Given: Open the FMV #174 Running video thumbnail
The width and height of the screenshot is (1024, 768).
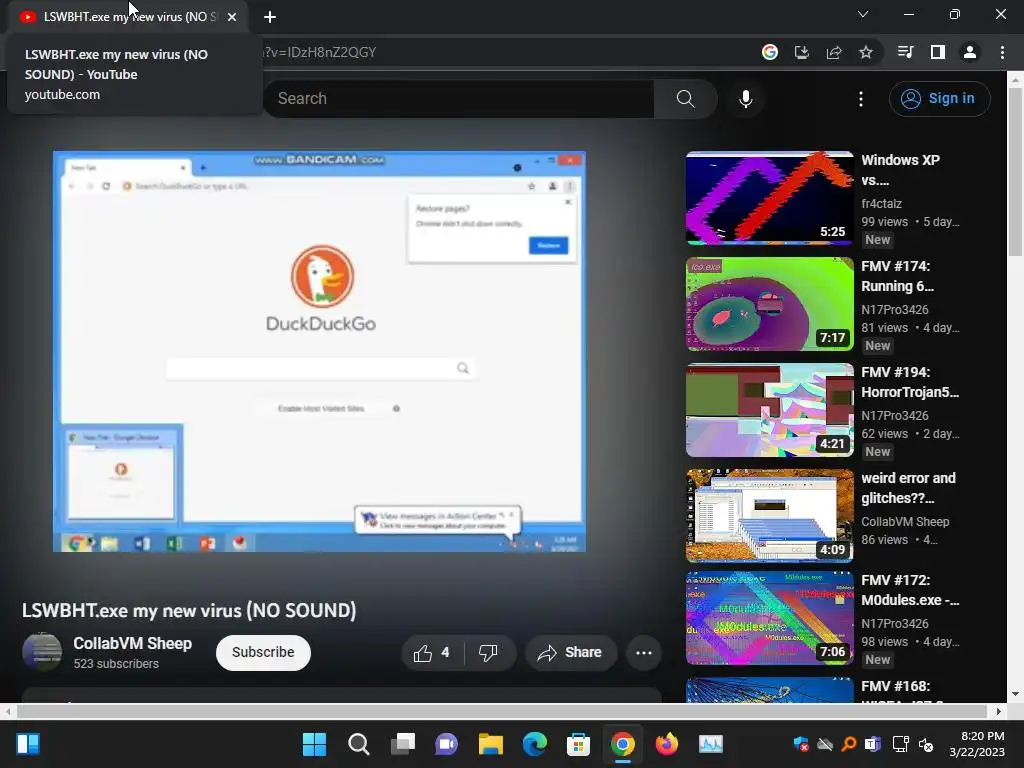Looking at the screenshot, I should (769, 304).
